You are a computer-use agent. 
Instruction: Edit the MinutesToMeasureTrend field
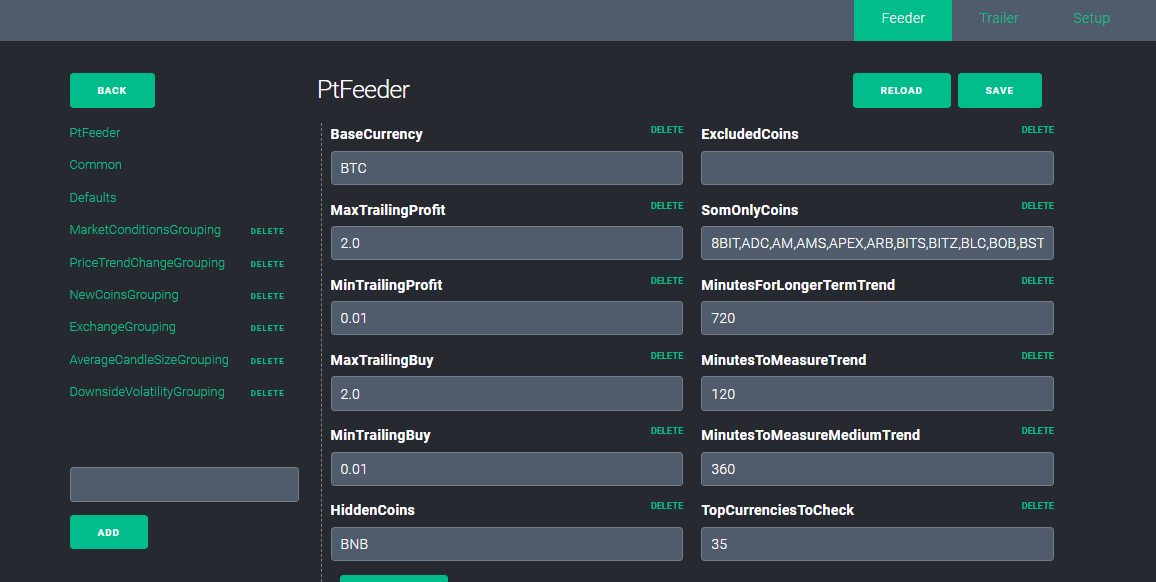[877, 394]
